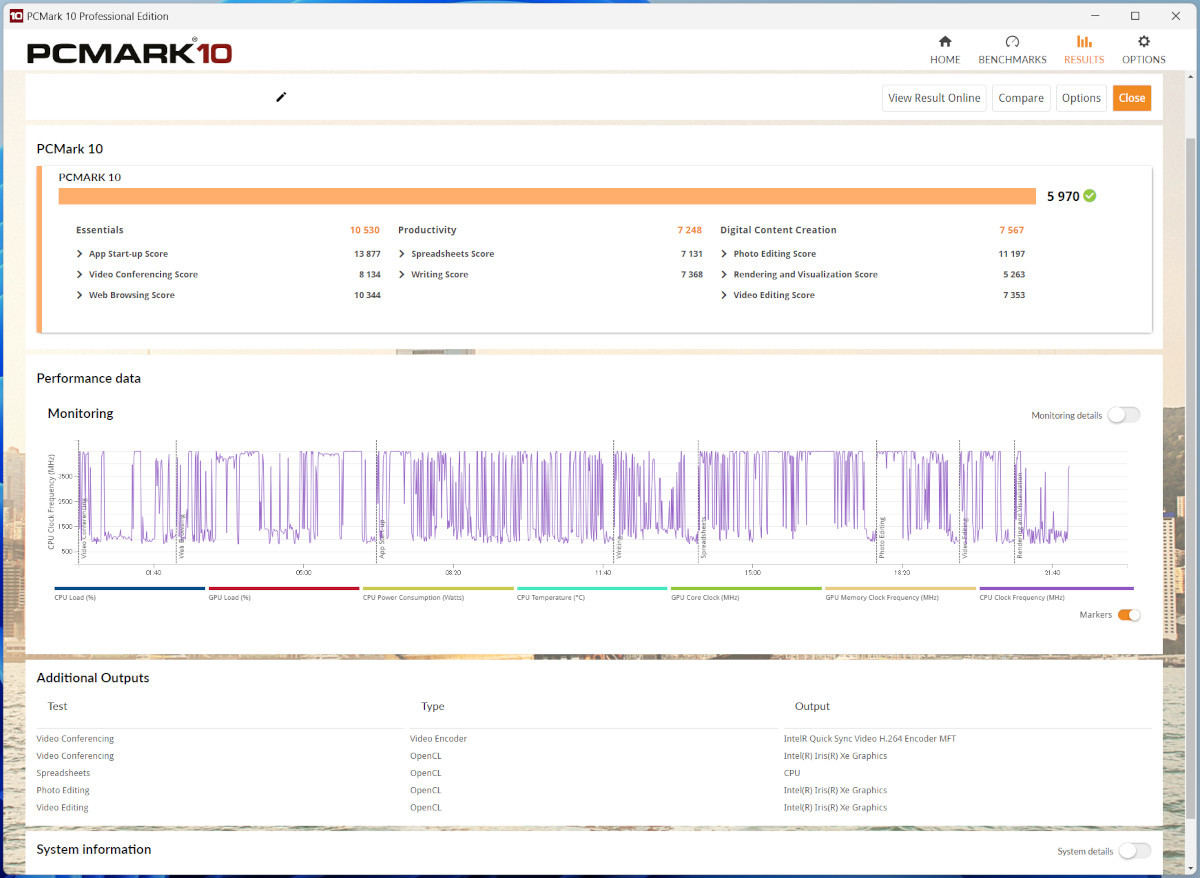Open result Options button
Screen dimensions: 1200x878
click(1081, 98)
